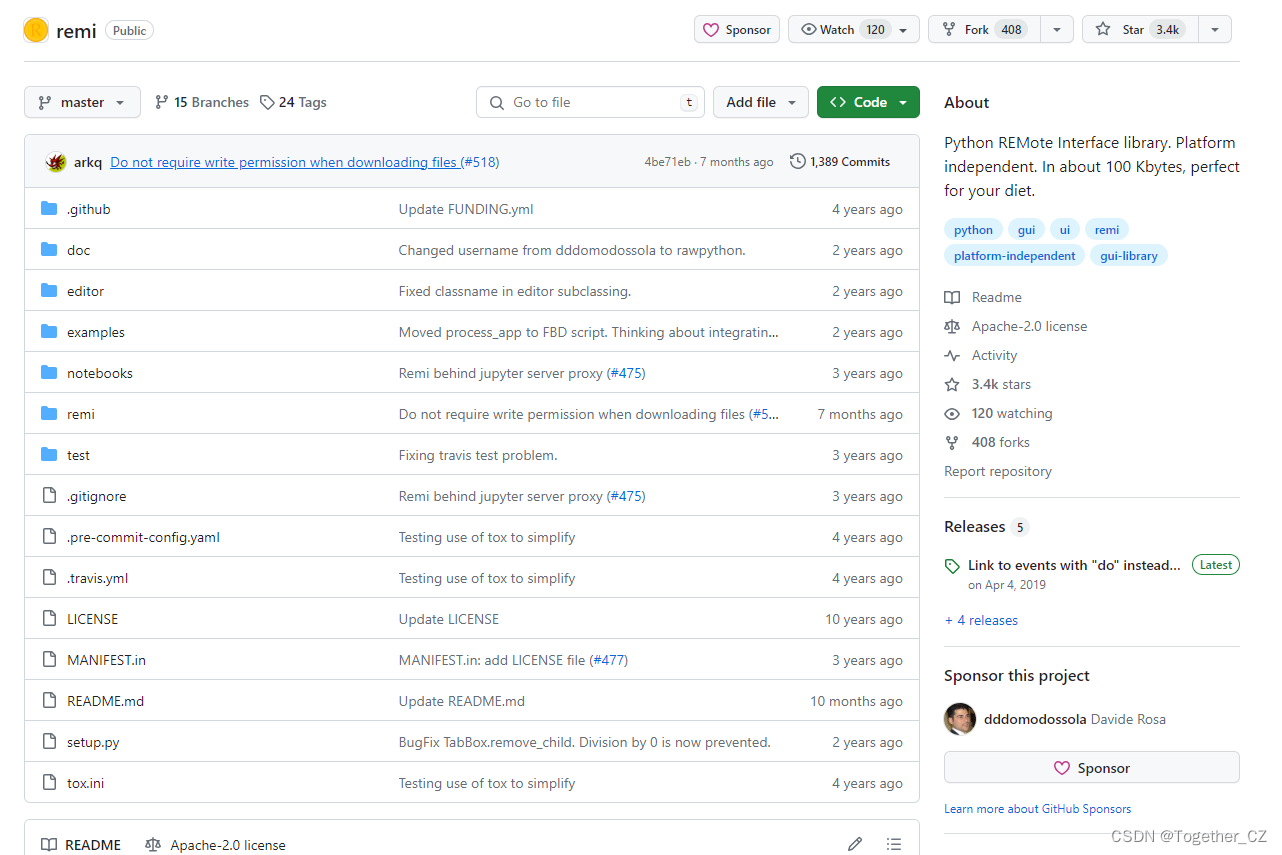Switch to the Apache-2.0 license tab
The image size is (1282, 855).
coord(215,845)
